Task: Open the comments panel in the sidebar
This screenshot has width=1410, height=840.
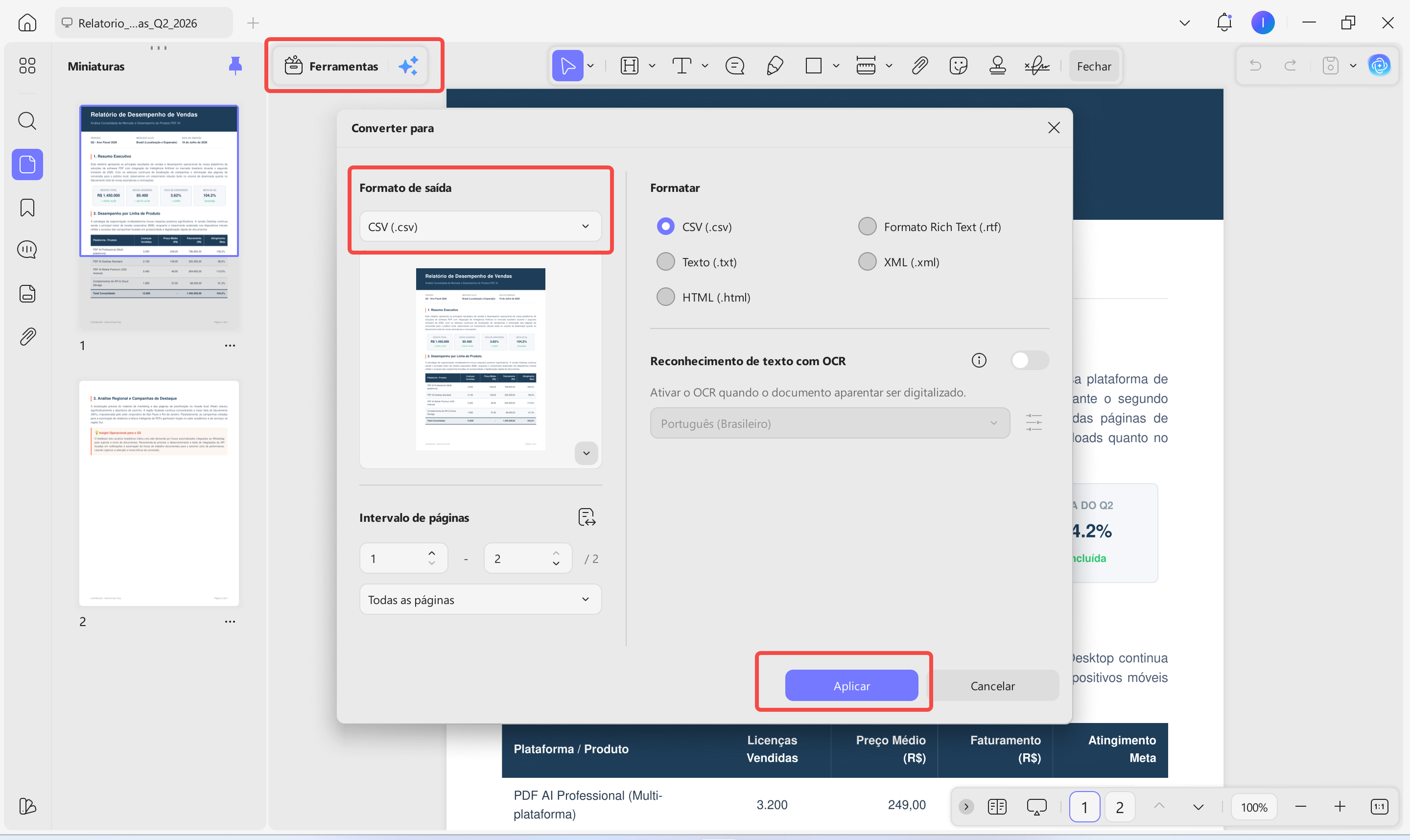Action: click(x=27, y=250)
